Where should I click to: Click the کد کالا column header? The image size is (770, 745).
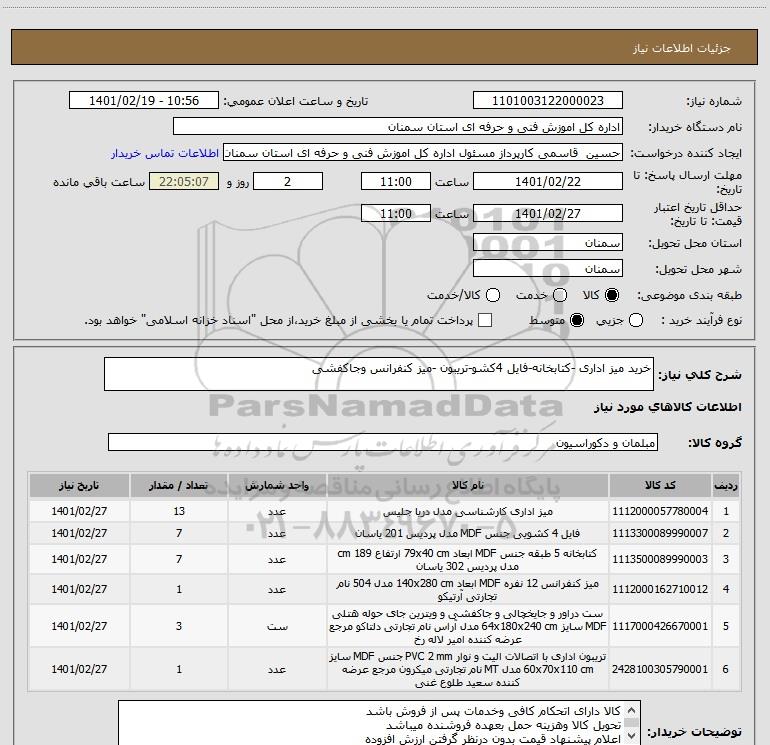tap(660, 485)
